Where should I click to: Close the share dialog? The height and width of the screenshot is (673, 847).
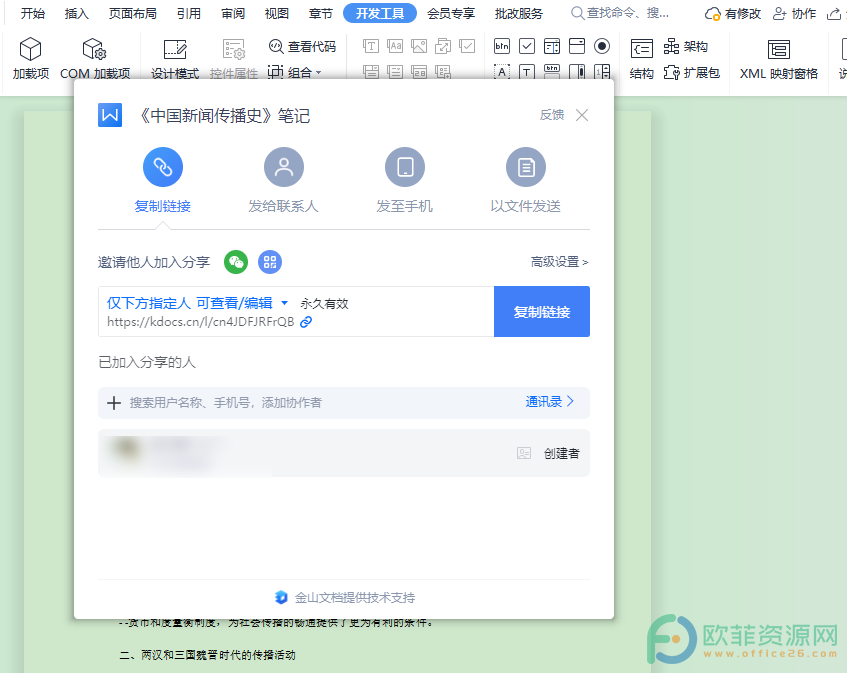pyautogui.click(x=582, y=115)
